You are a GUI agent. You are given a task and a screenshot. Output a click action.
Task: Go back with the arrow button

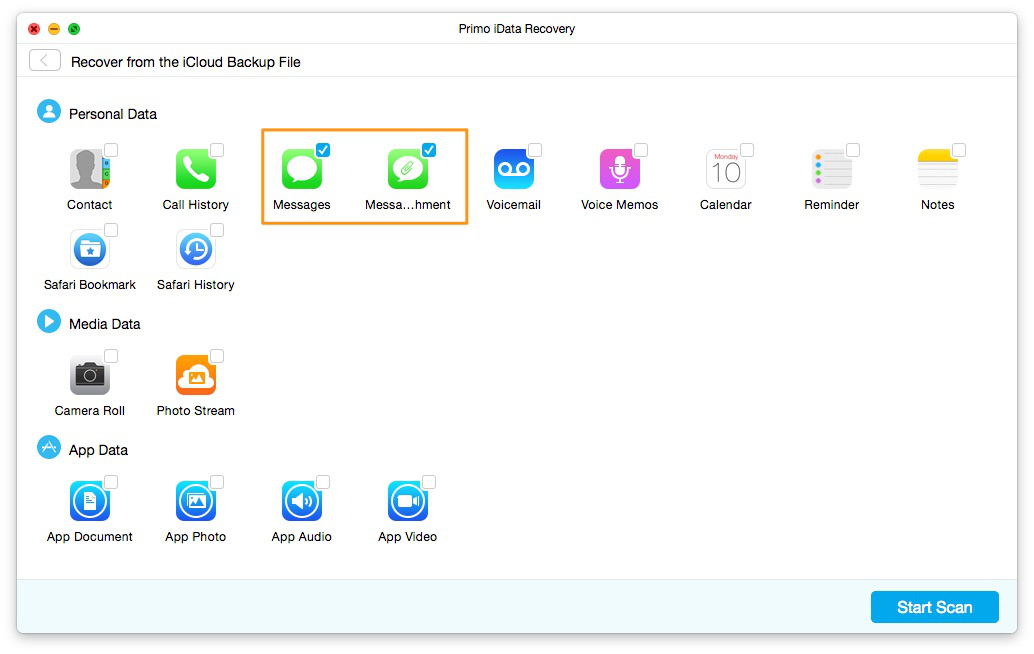[45, 61]
